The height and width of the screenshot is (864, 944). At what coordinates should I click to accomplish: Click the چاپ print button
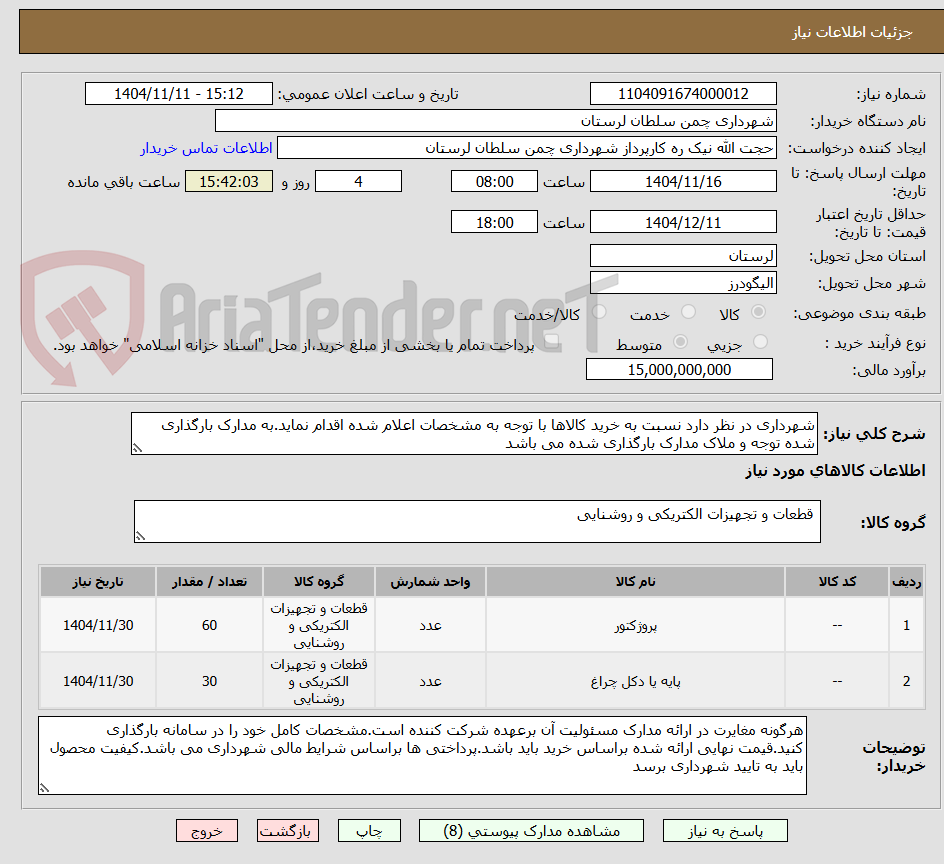pos(369,831)
